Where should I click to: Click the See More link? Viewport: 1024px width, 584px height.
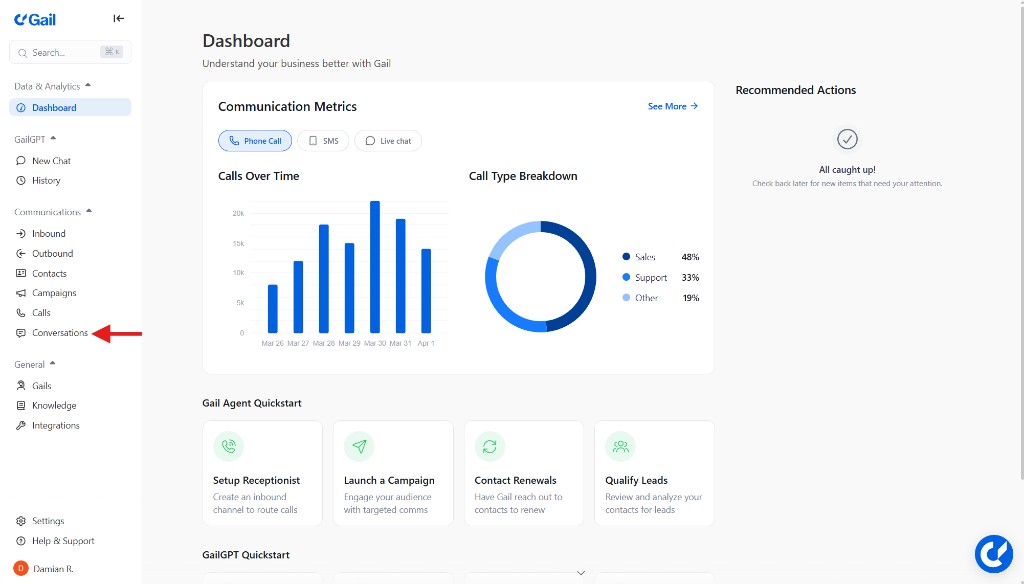[x=672, y=106]
